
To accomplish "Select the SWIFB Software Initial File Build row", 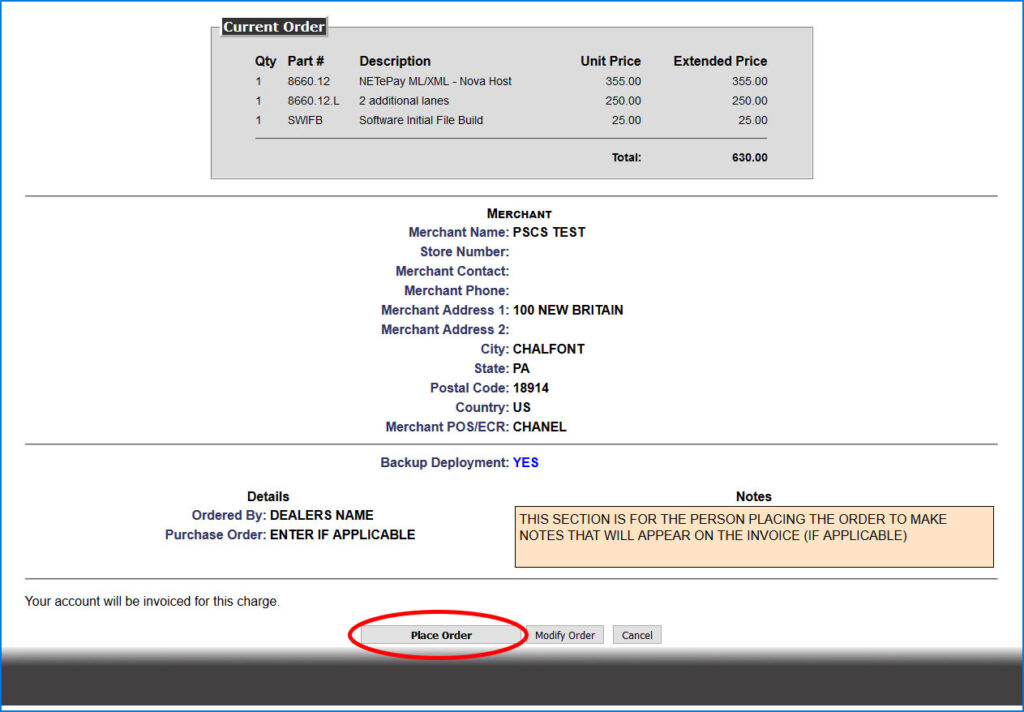I will [511, 120].
